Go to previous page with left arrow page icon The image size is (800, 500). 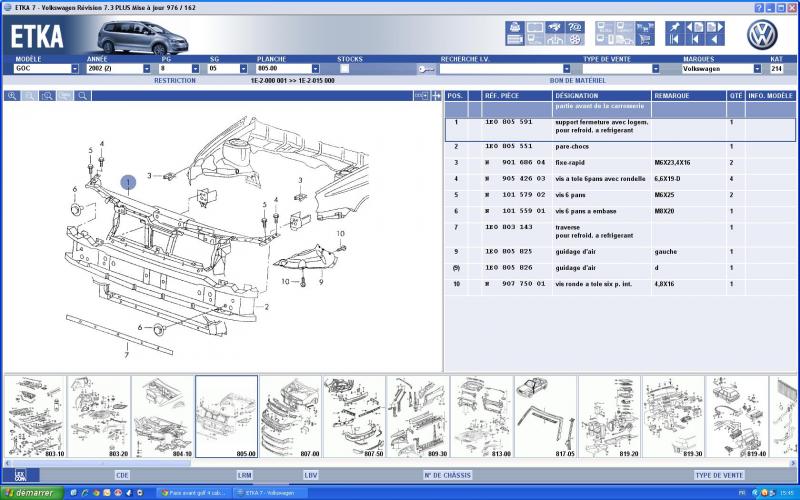(694, 27)
